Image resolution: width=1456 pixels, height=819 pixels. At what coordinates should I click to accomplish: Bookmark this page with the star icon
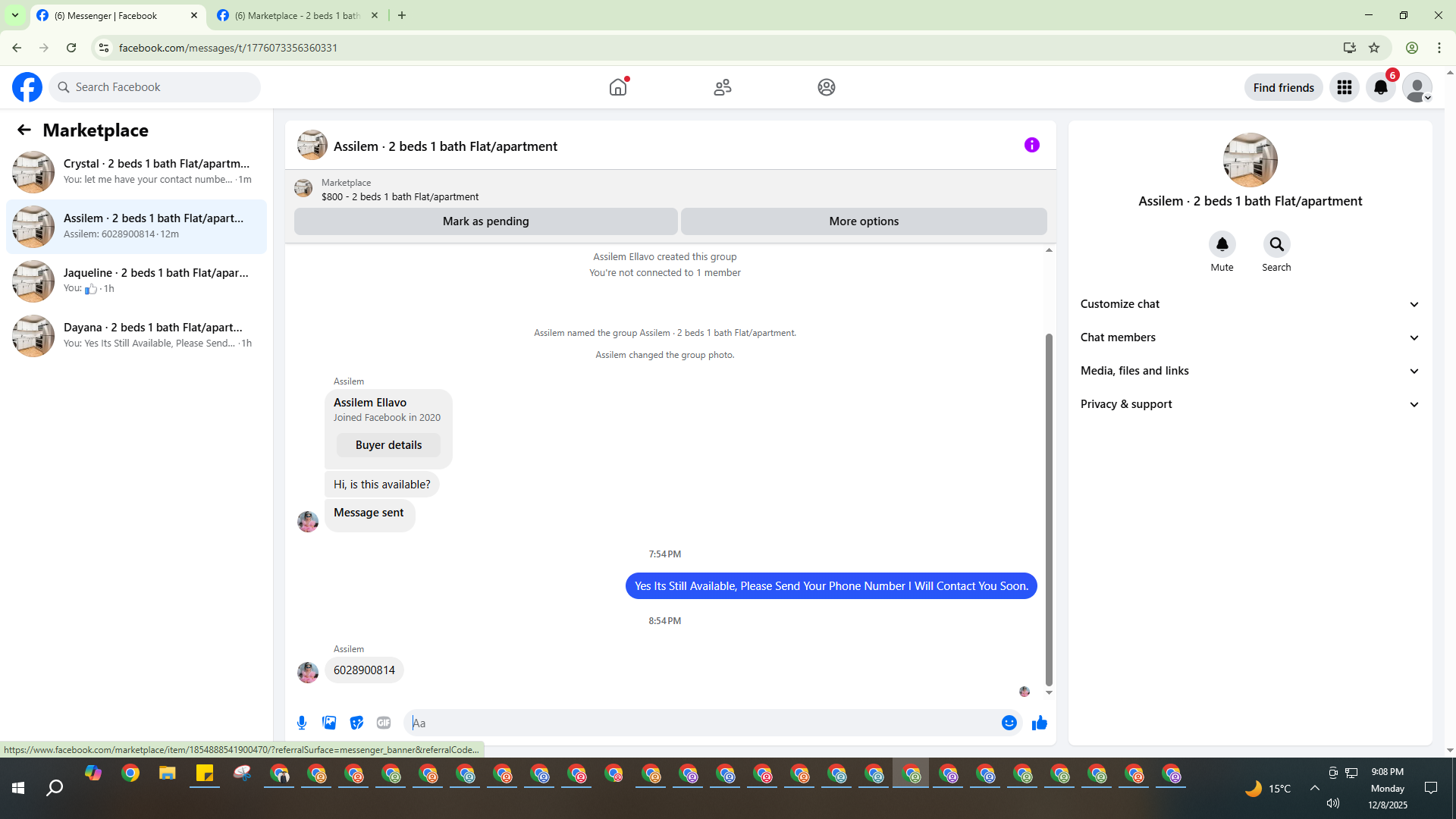pos(1374,48)
